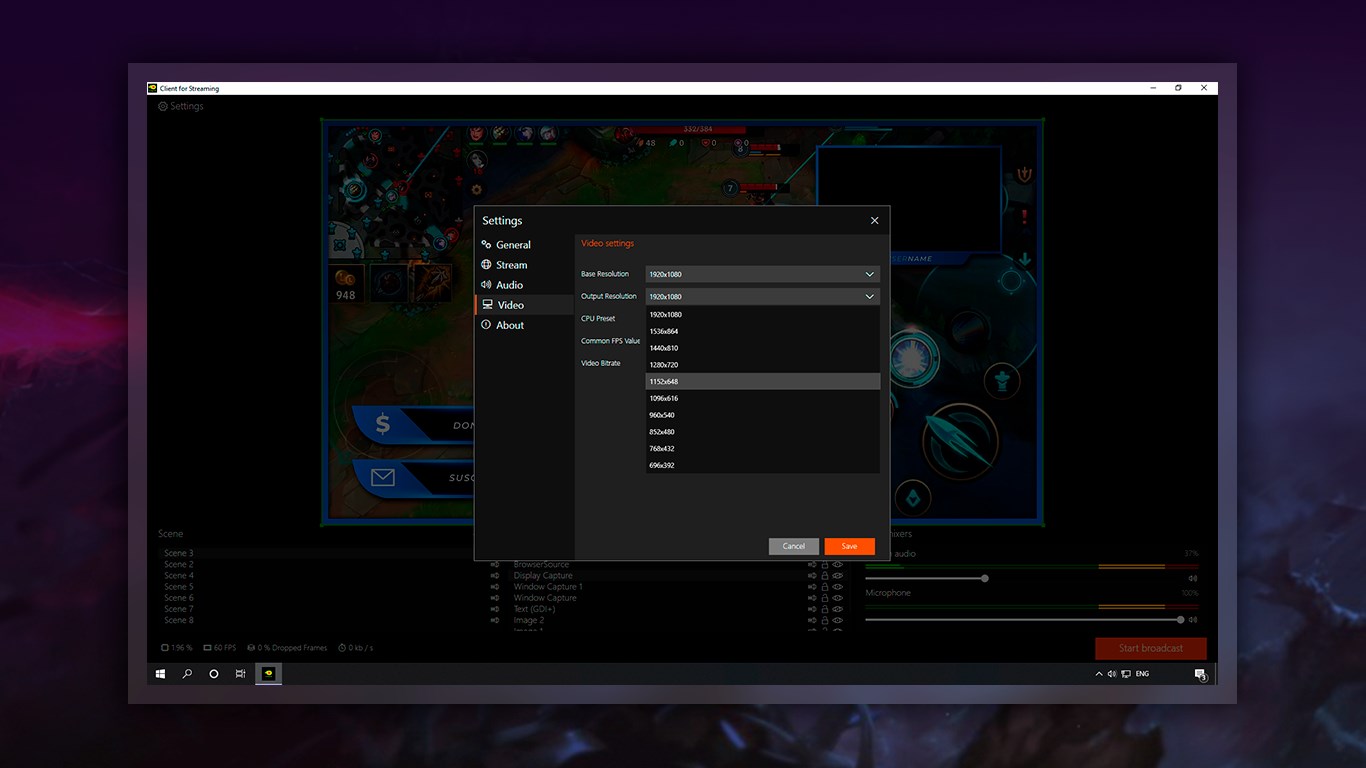Viewport: 1366px width, 768px height.
Task: Select Scene 6
Action: pos(179,598)
